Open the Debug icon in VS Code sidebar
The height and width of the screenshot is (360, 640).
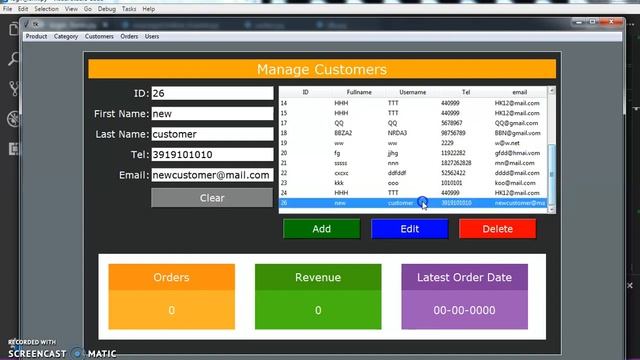(13, 119)
